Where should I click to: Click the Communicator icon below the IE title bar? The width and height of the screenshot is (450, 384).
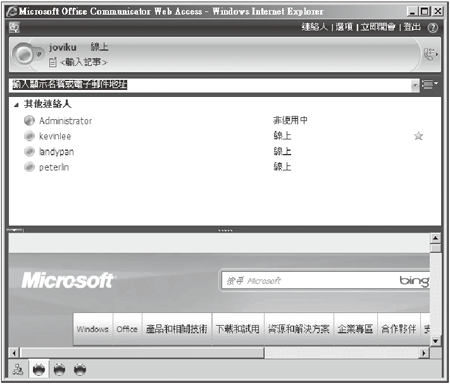point(14,28)
